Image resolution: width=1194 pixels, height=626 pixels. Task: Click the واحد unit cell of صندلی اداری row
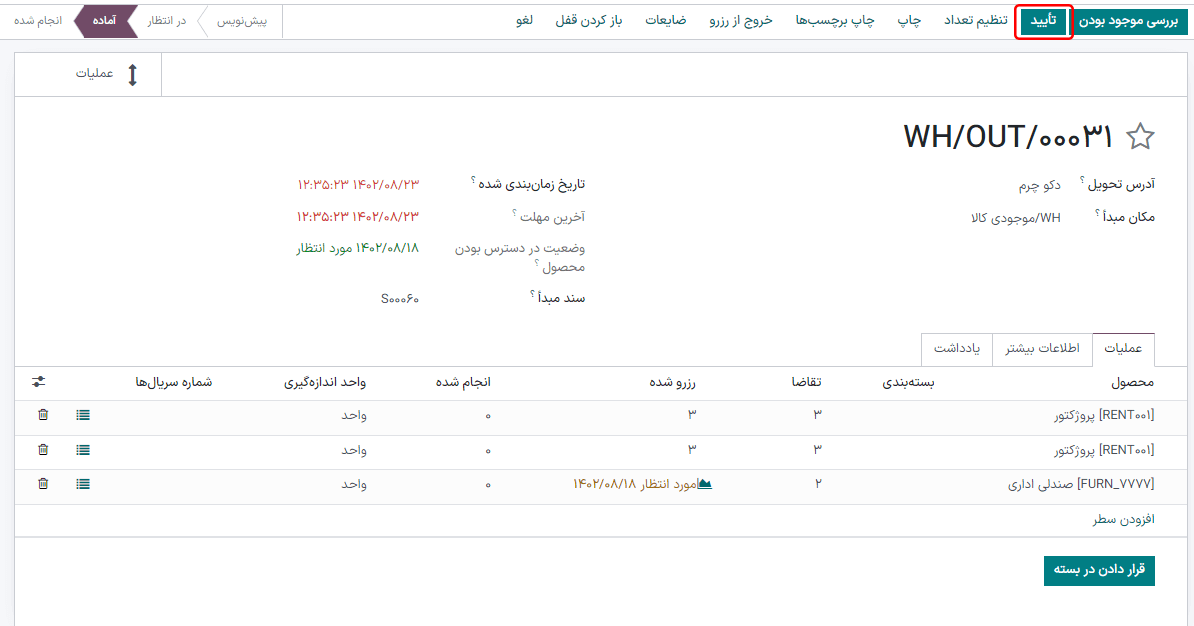[x=354, y=484]
